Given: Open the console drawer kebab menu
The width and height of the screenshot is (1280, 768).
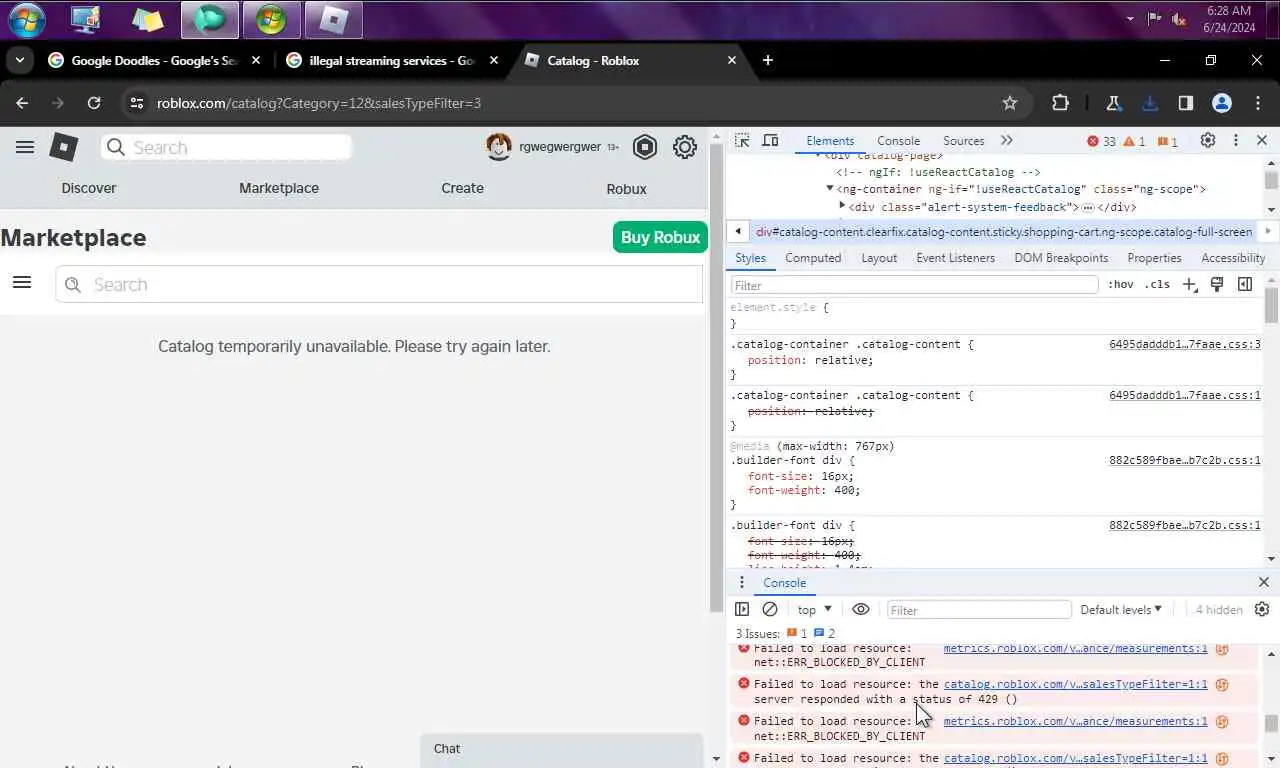Looking at the screenshot, I should (x=742, y=583).
